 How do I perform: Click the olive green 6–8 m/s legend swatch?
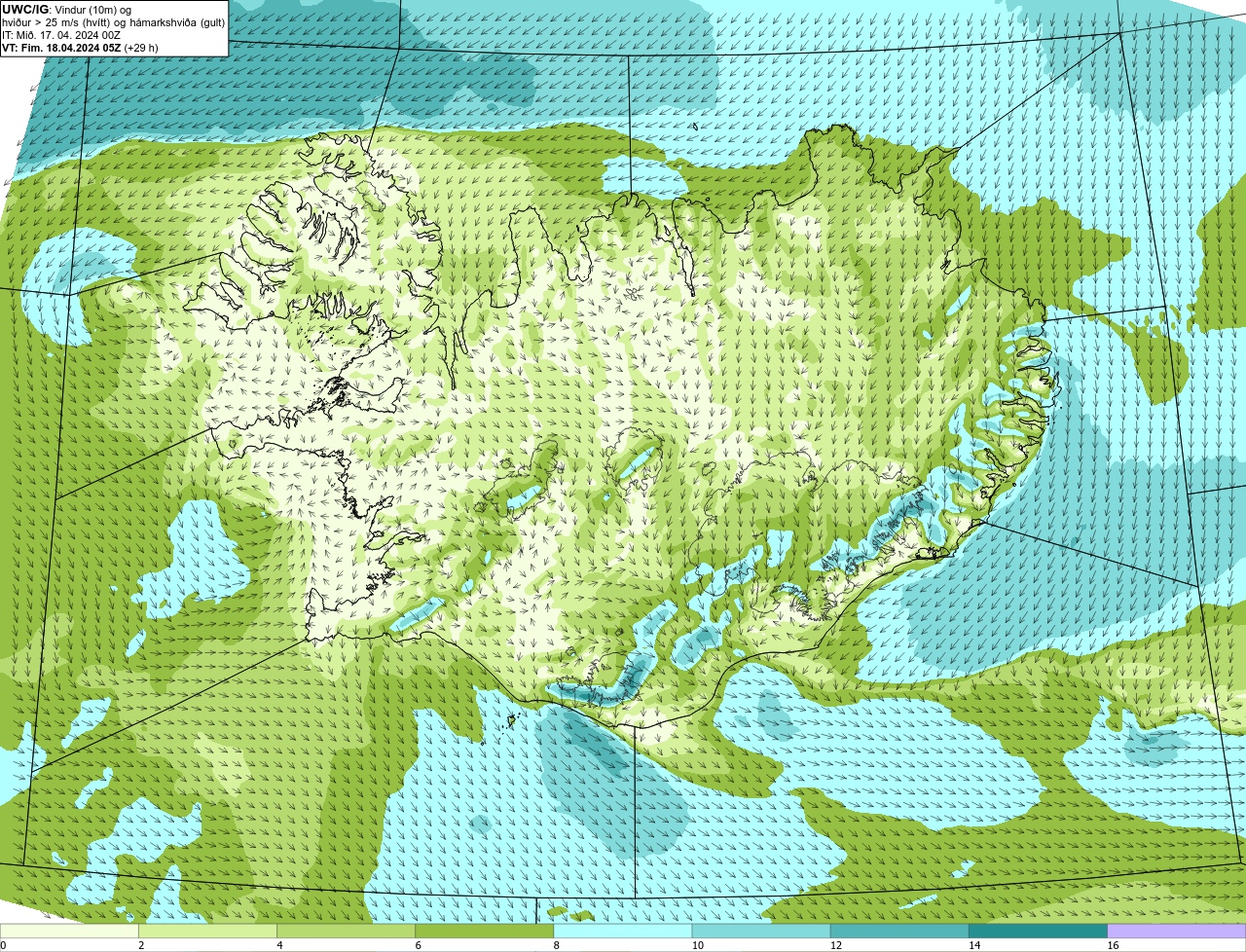pos(485,931)
